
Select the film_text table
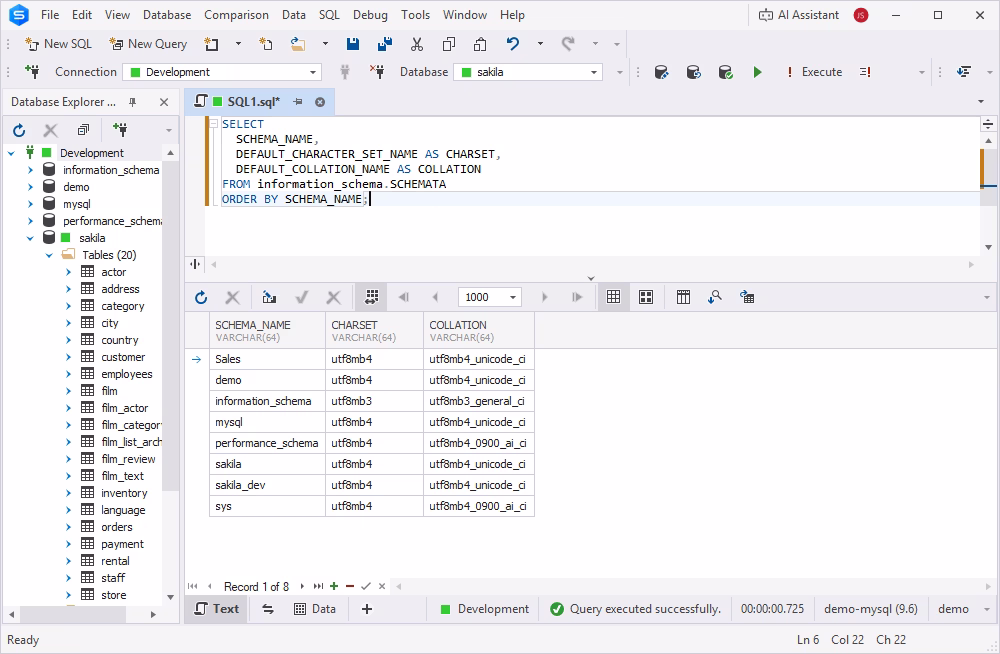122,476
